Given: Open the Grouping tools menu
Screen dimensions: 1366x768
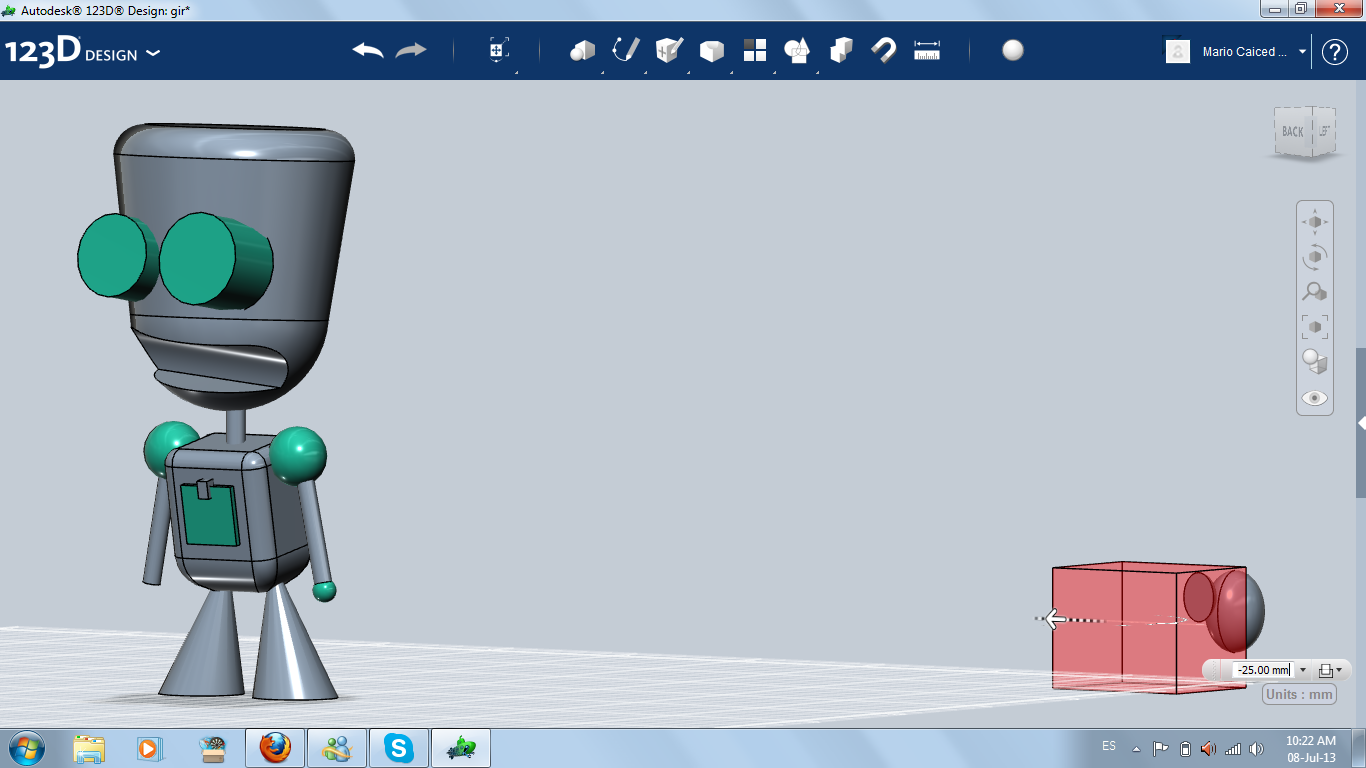Looking at the screenshot, I should click(x=797, y=50).
